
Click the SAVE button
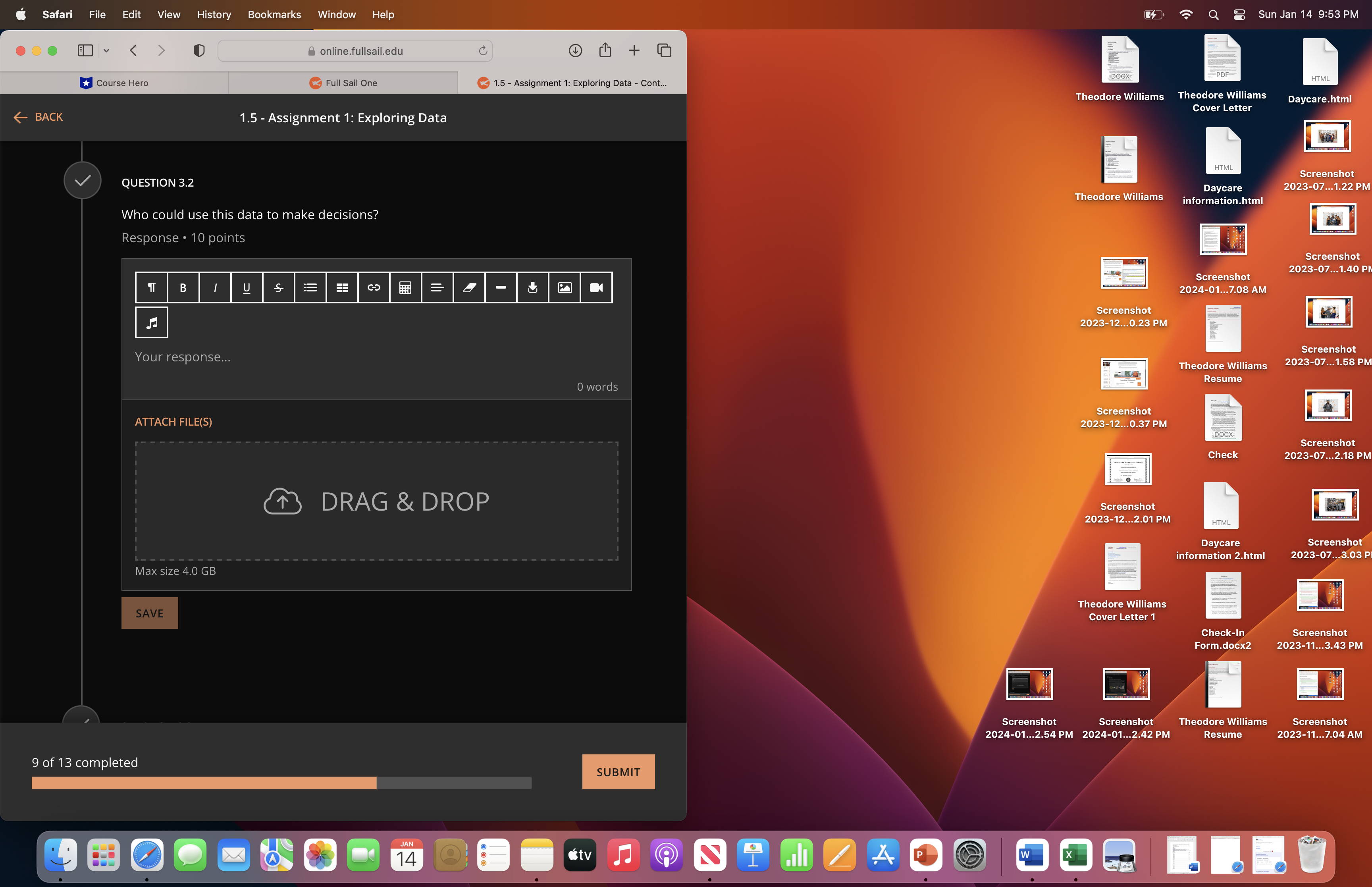[150, 613]
